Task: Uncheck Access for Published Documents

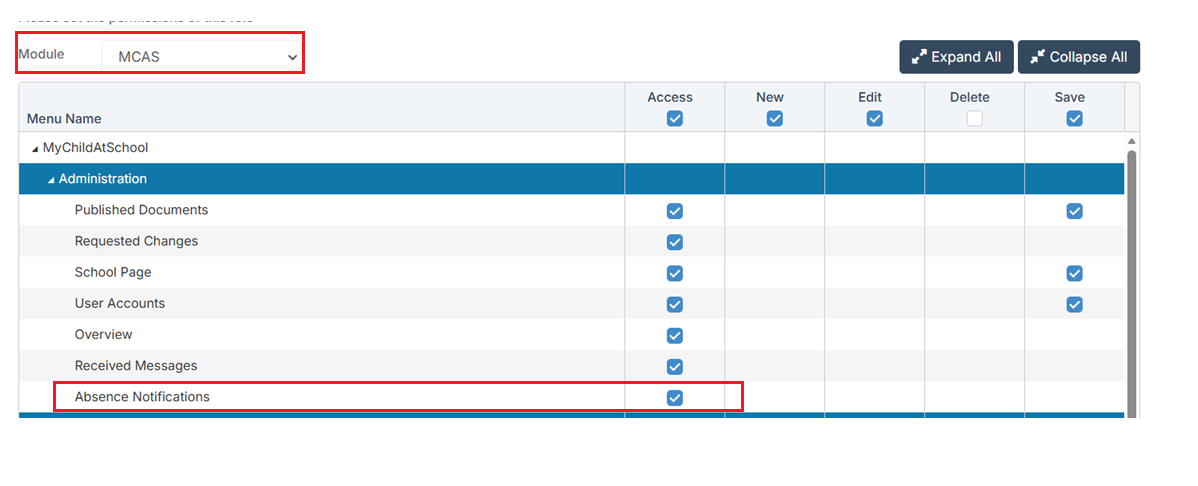Action: pyautogui.click(x=674, y=211)
